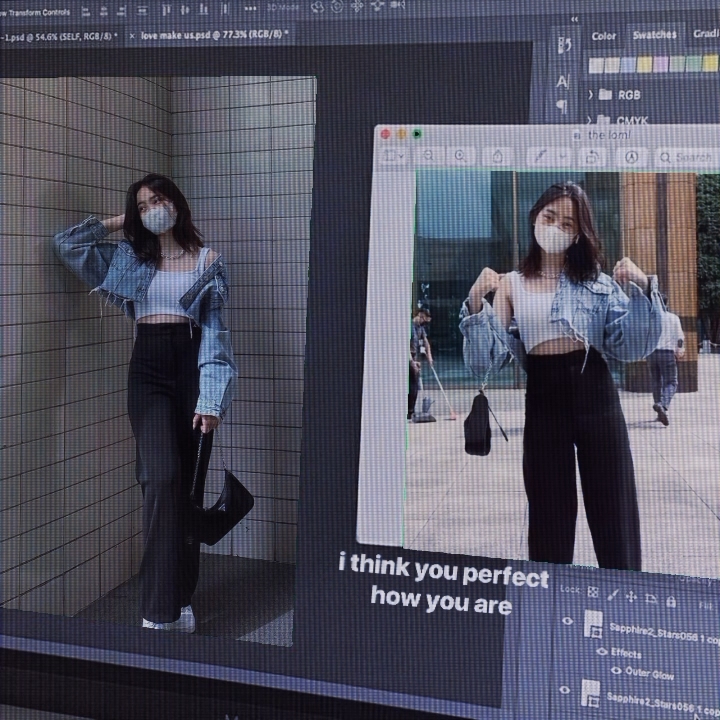
Task: Click the rotate icon in Preview toolbar
Action: [592, 157]
